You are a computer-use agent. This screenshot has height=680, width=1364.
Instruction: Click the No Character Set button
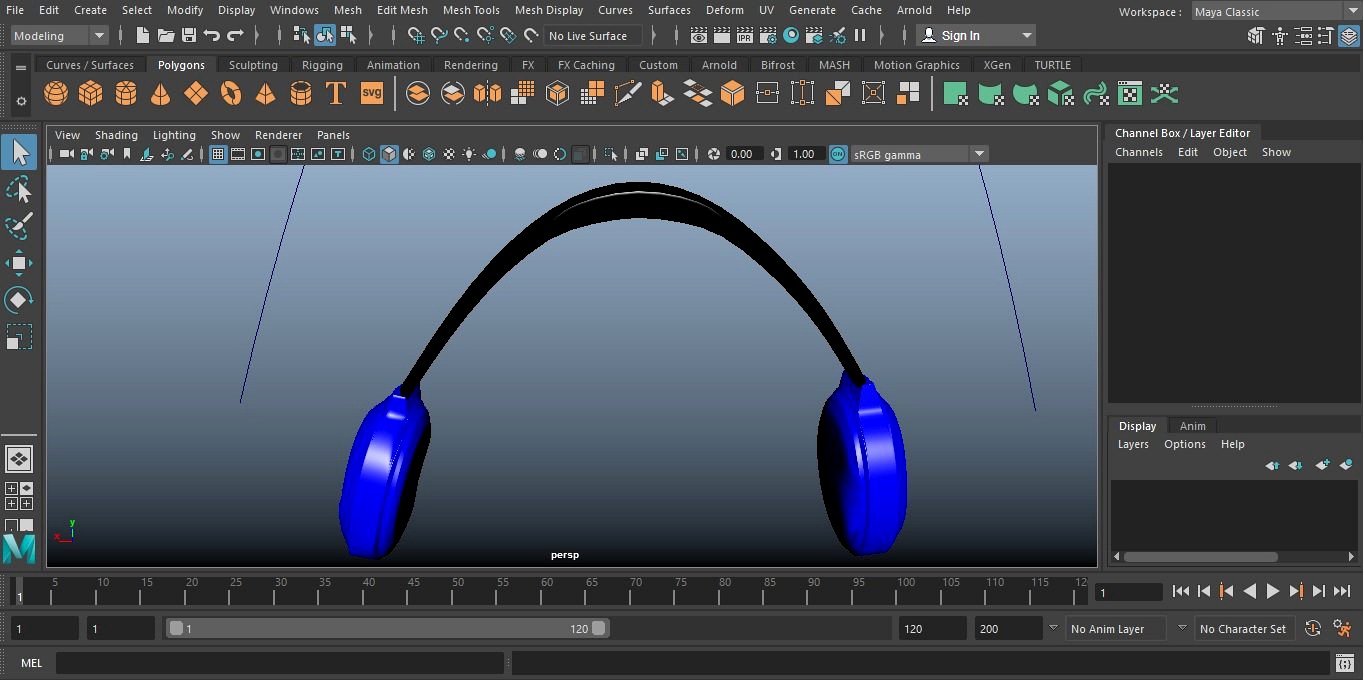point(1244,628)
